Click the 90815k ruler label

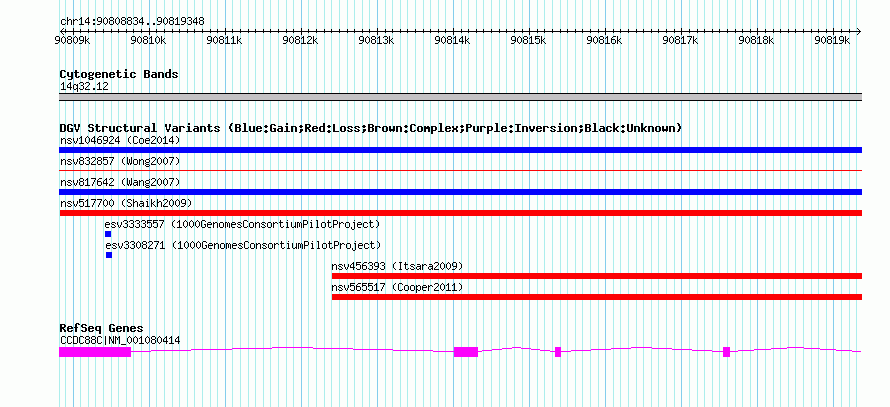tap(529, 40)
